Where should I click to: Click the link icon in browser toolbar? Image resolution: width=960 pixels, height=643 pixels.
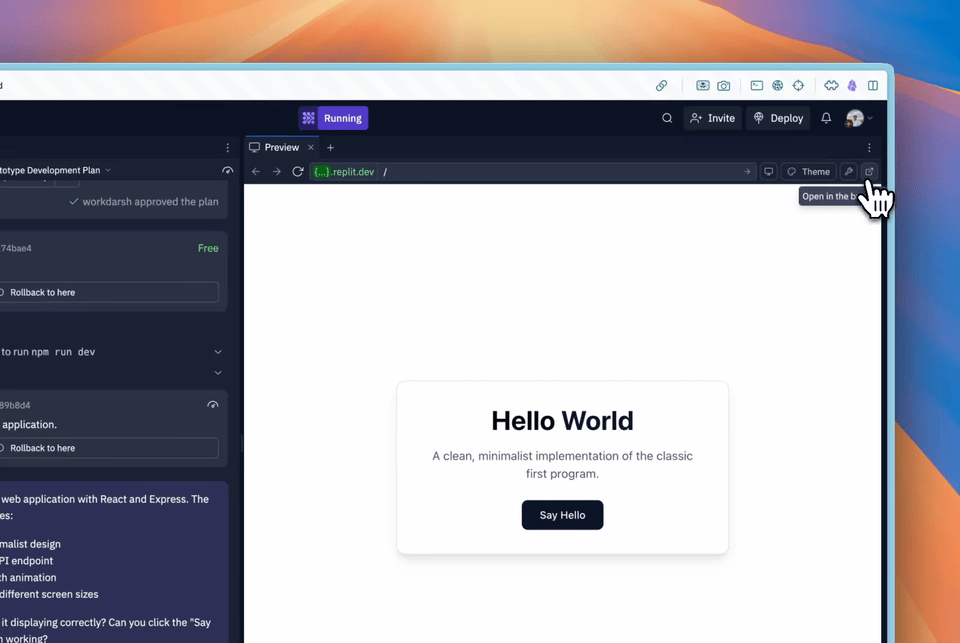[661, 86]
